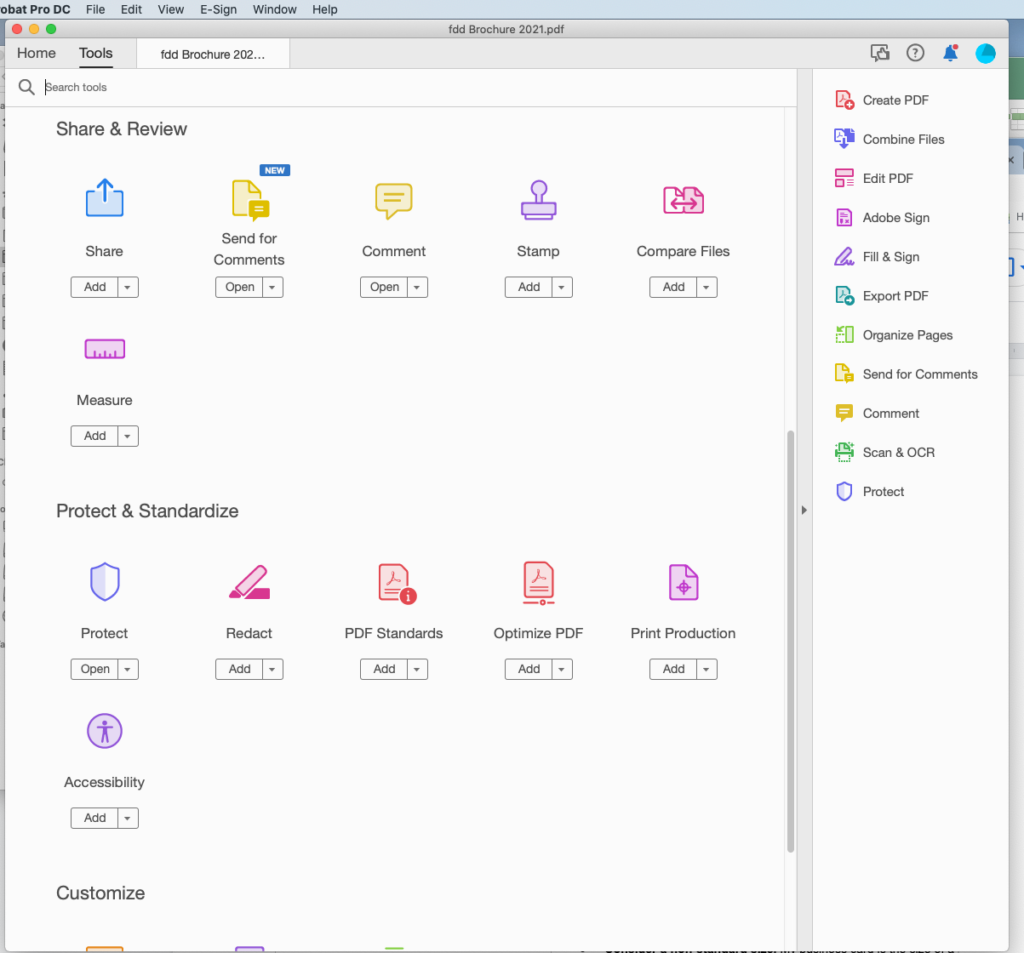This screenshot has height=953, width=1024.
Task: Select the Redact tool icon
Action: 249,582
